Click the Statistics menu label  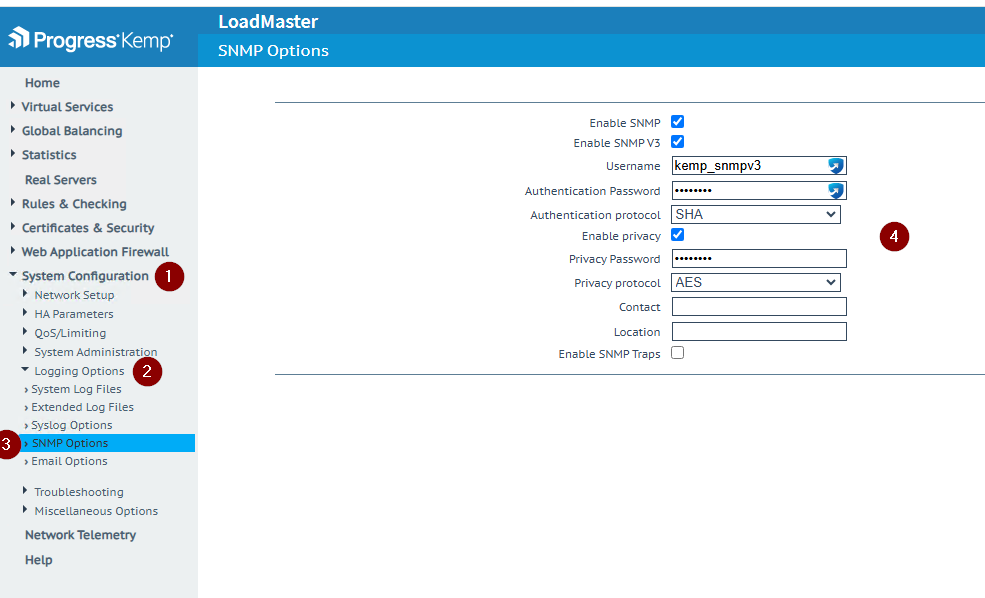pyautogui.click(x=49, y=155)
